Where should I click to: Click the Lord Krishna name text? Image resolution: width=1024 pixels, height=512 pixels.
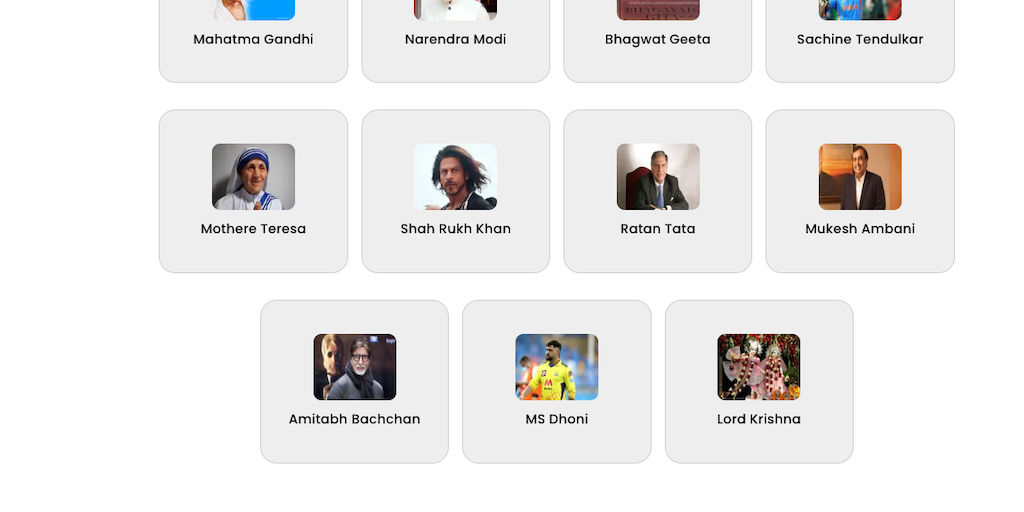coord(759,419)
